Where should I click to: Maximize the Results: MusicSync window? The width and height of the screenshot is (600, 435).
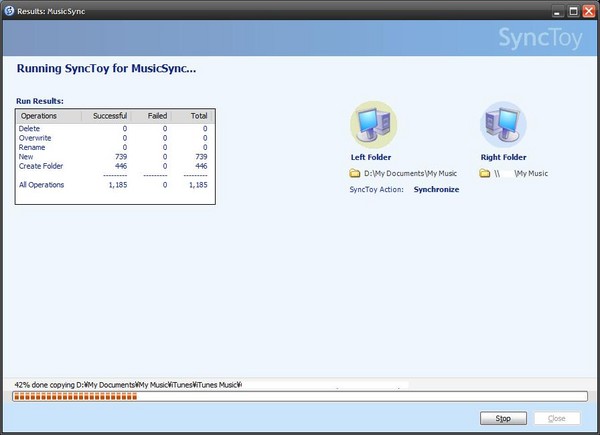tap(574, 11)
